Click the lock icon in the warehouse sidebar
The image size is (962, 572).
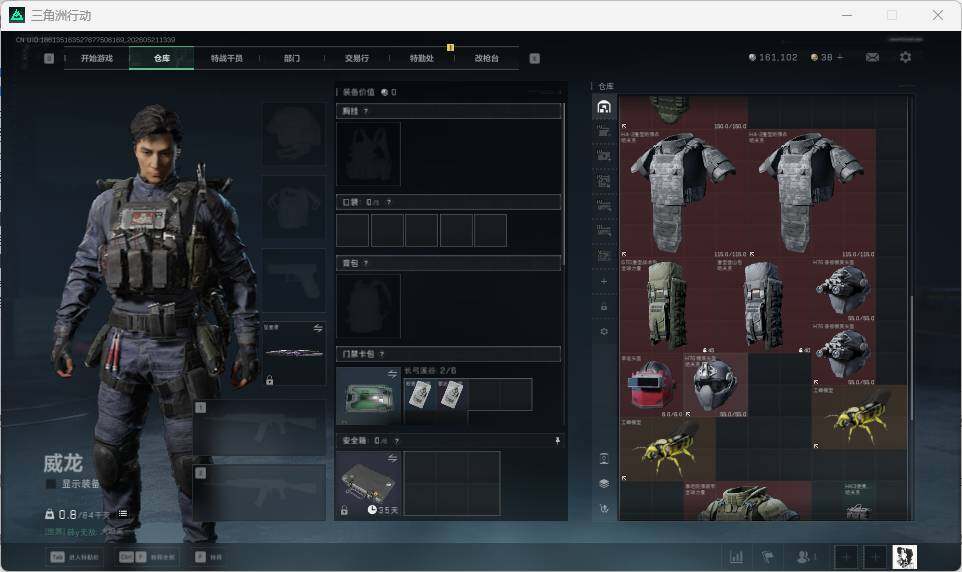[604, 306]
